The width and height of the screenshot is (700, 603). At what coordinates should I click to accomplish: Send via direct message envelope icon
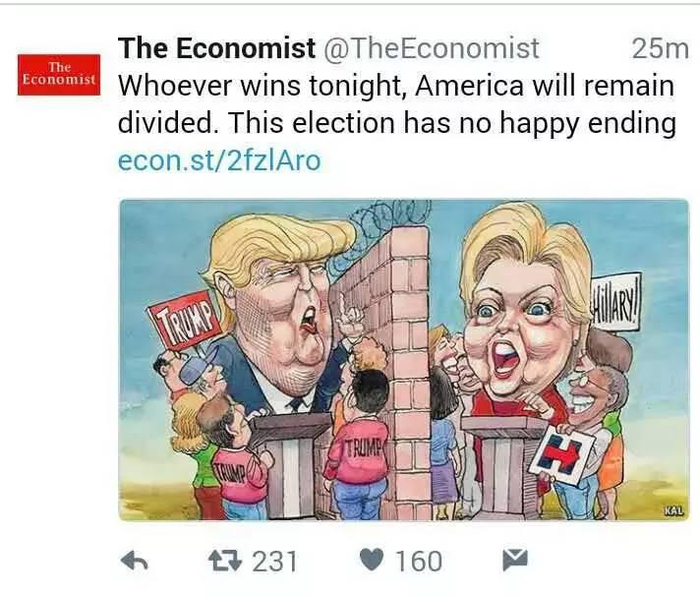(x=515, y=560)
